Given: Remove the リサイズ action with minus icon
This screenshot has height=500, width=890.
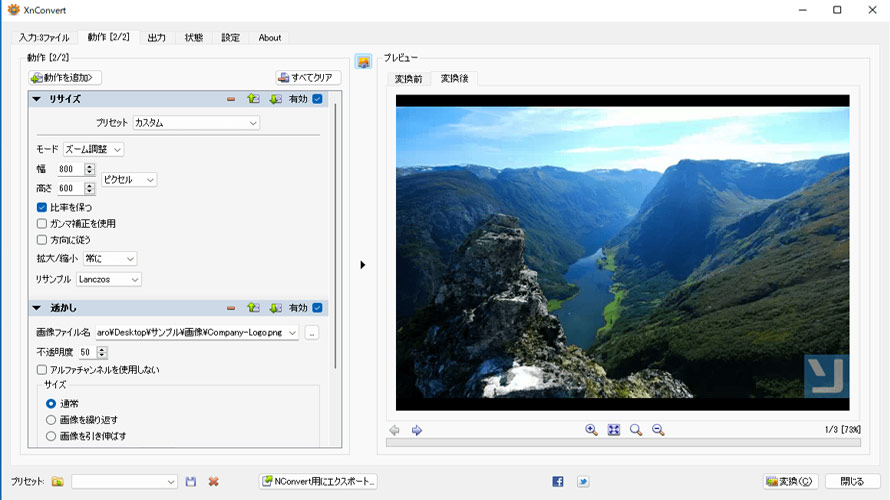Looking at the screenshot, I should click(231, 99).
